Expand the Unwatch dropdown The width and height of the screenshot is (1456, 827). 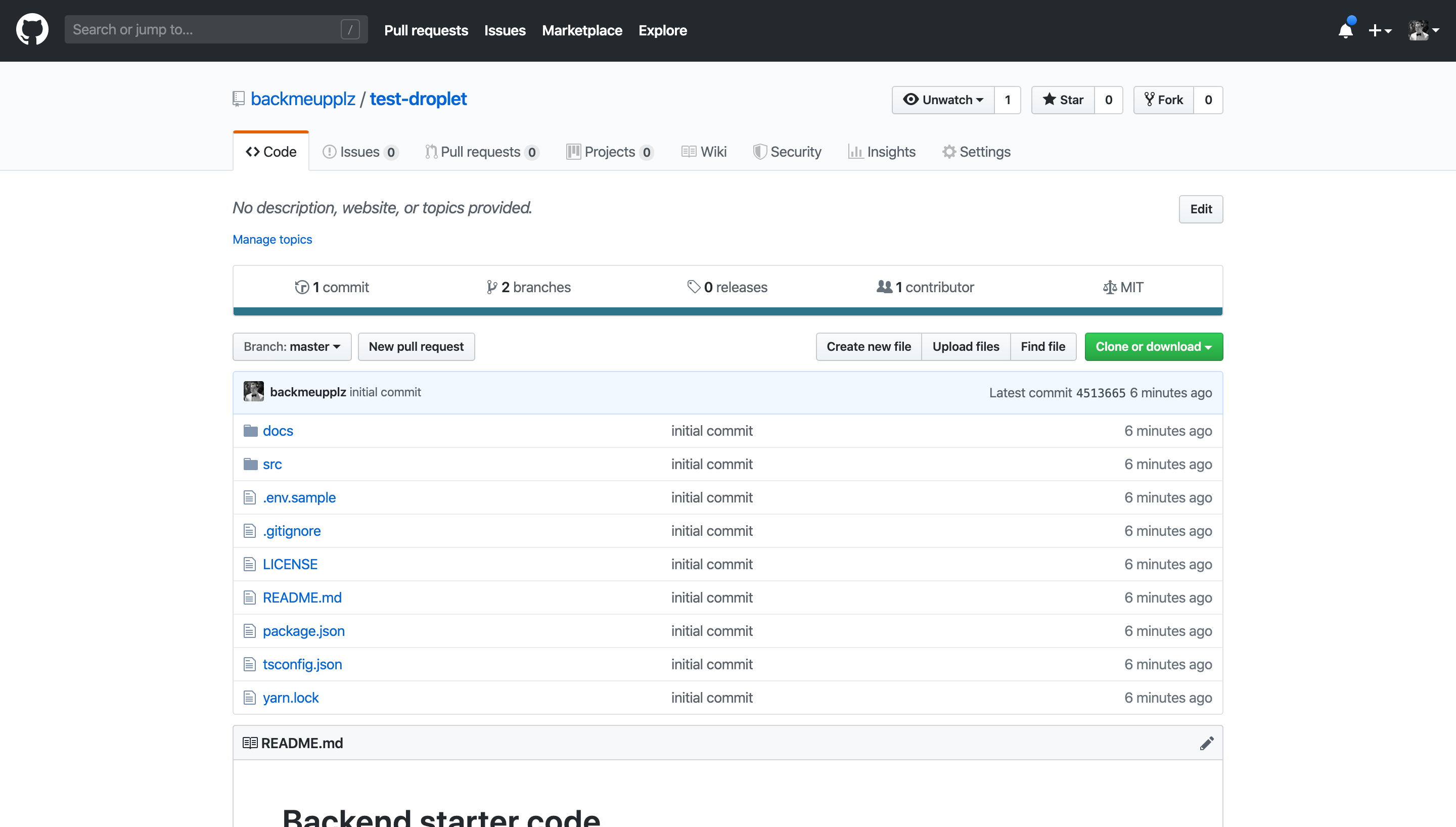point(943,100)
